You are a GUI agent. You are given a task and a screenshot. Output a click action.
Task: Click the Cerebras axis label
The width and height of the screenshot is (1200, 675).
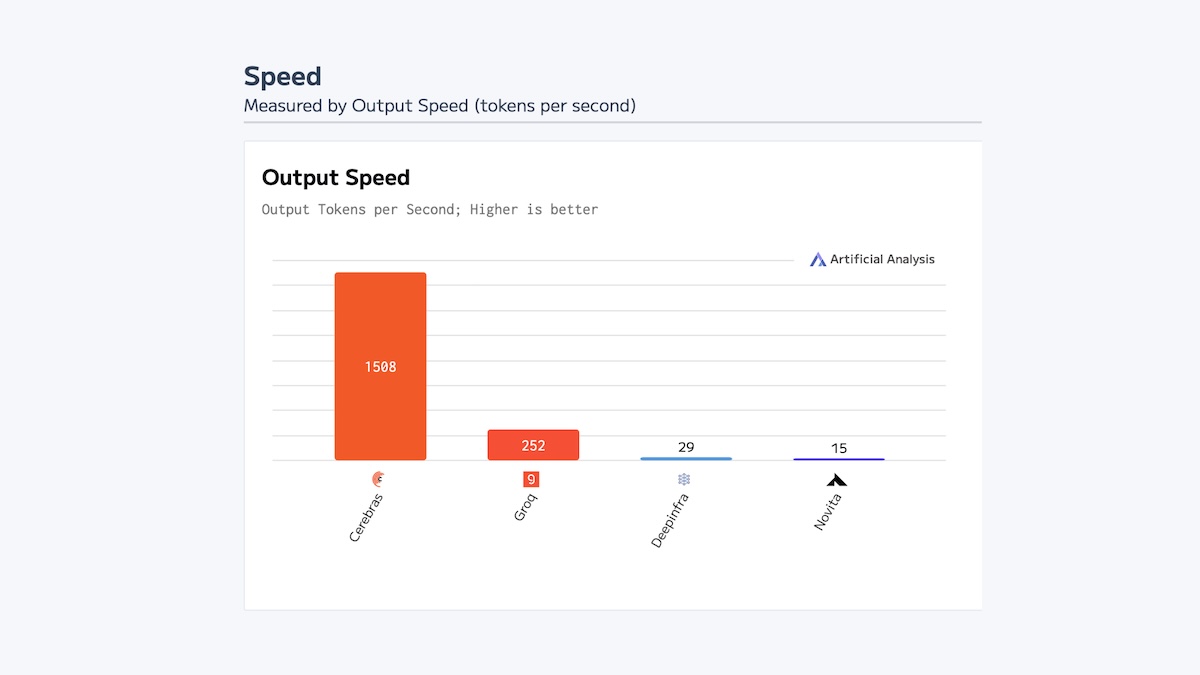pyautogui.click(x=366, y=517)
